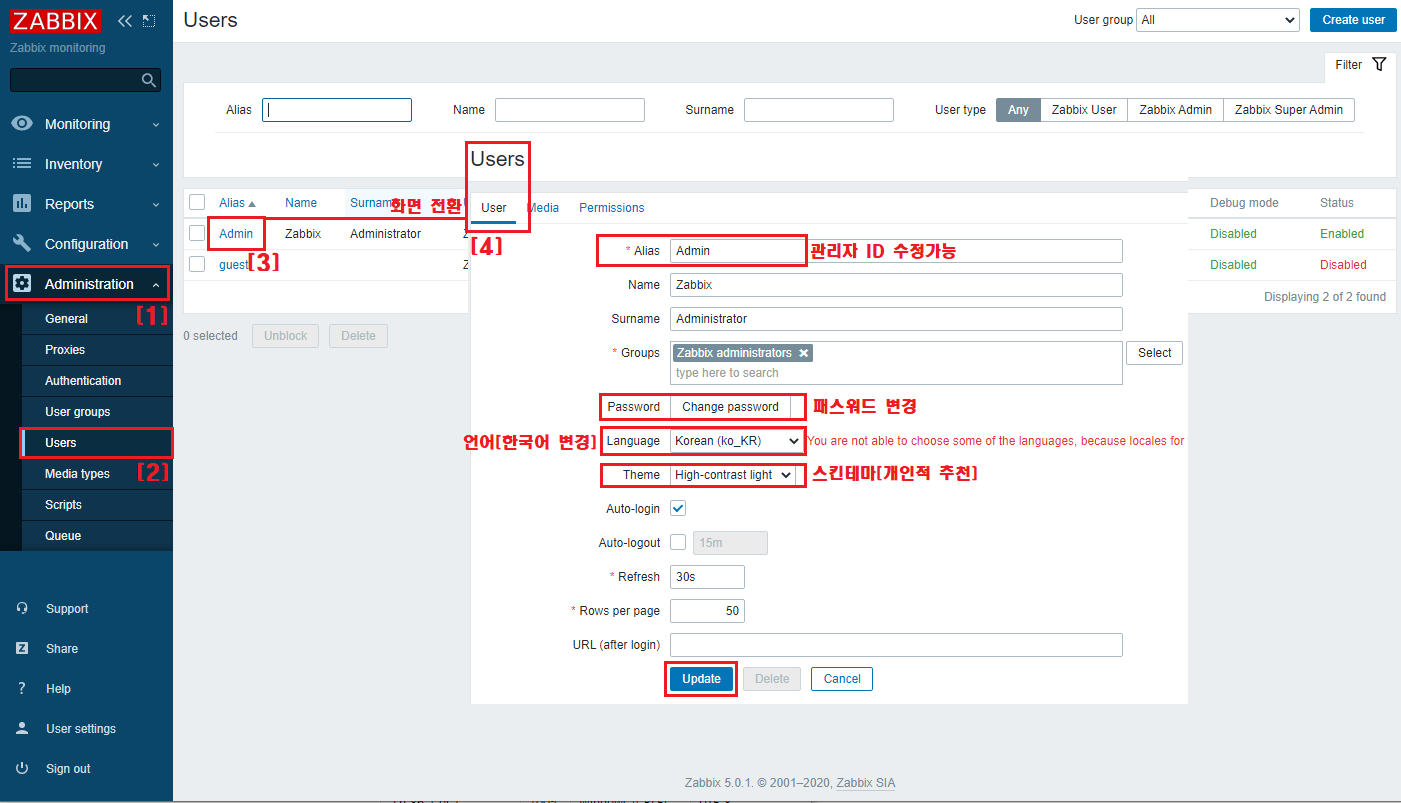Click the sidebar search box
The width and height of the screenshot is (1401, 803).
tap(85, 80)
